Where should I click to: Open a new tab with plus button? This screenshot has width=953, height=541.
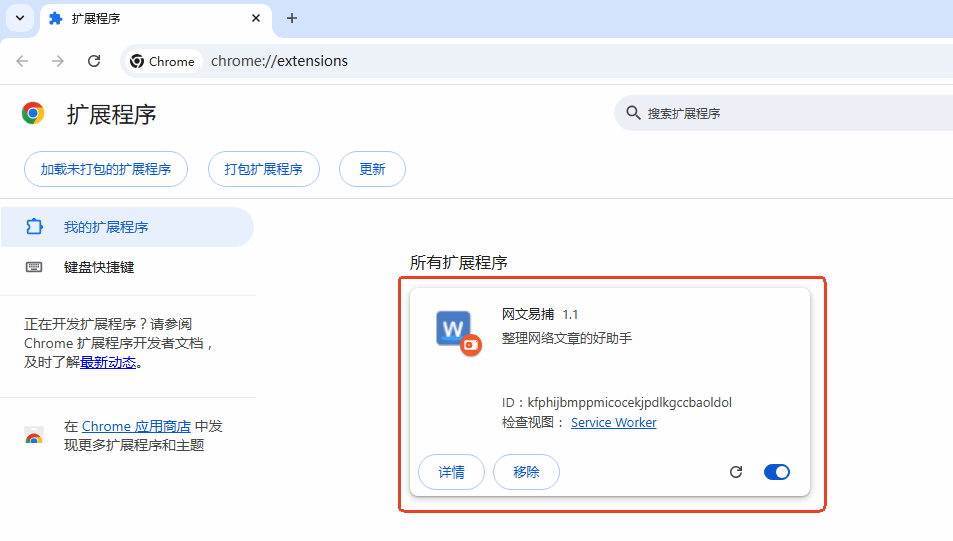pyautogui.click(x=292, y=18)
